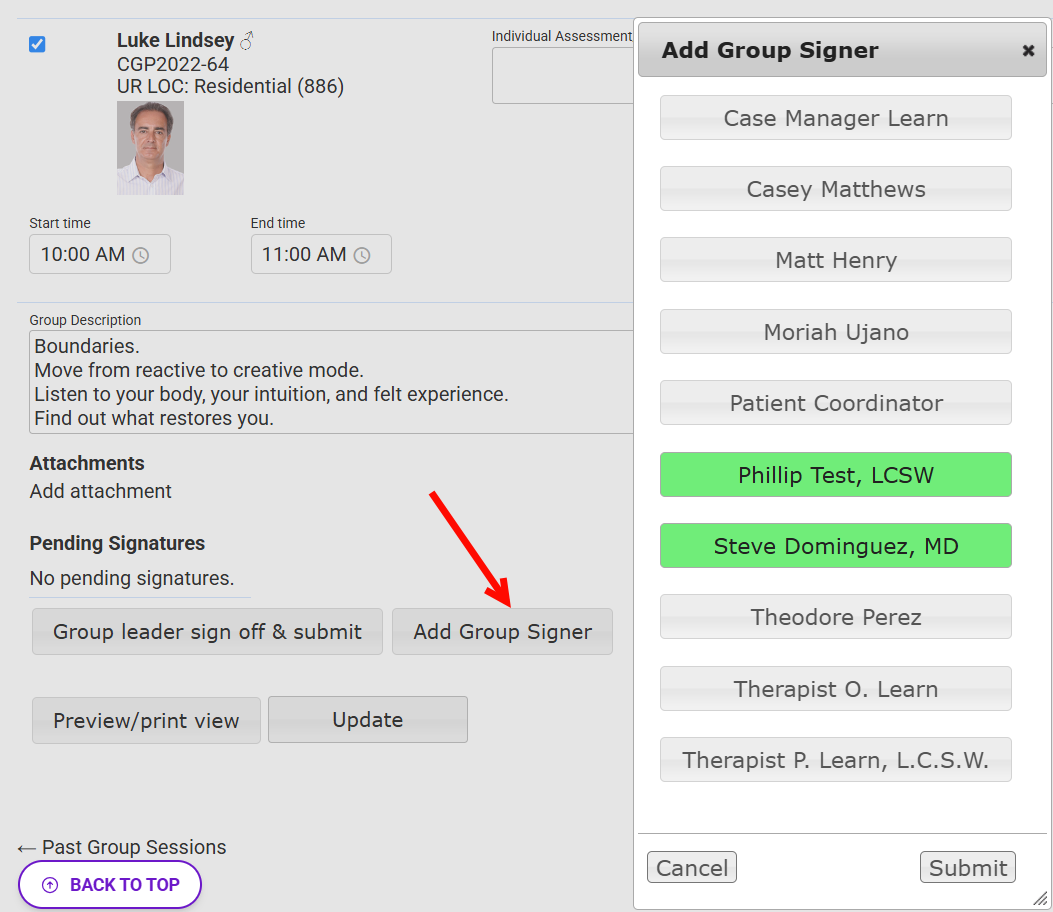Deselect Steve Dominguez, MD as a signer
The height and width of the screenshot is (912, 1053).
pos(835,545)
